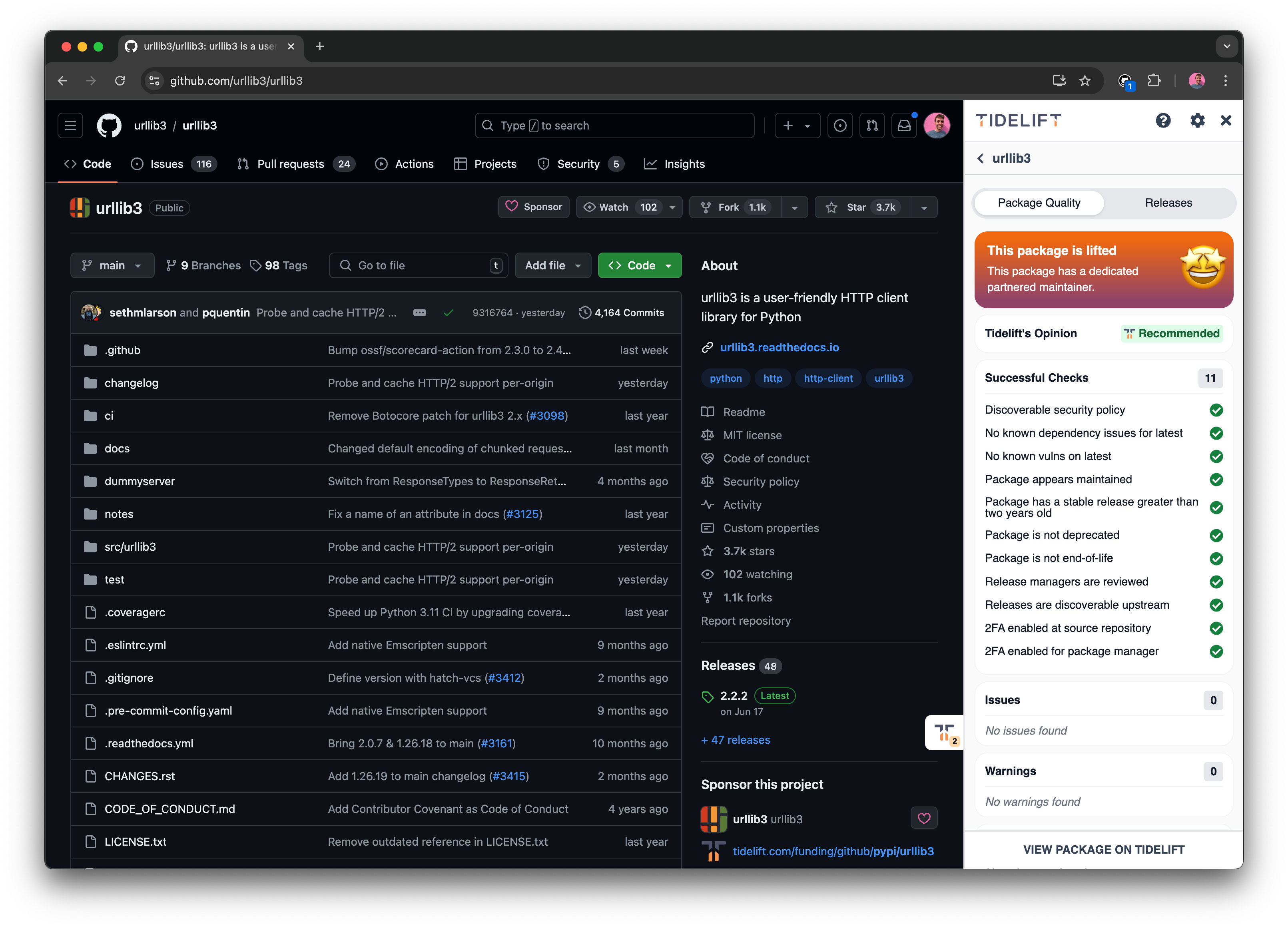Open your GitHub profile avatar

click(x=937, y=125)
